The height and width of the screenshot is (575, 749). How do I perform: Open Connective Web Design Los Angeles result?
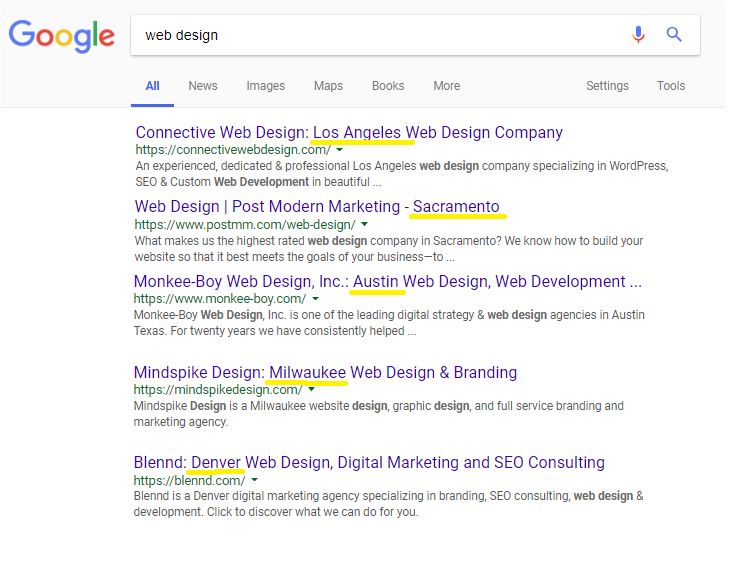coord(349,132)
